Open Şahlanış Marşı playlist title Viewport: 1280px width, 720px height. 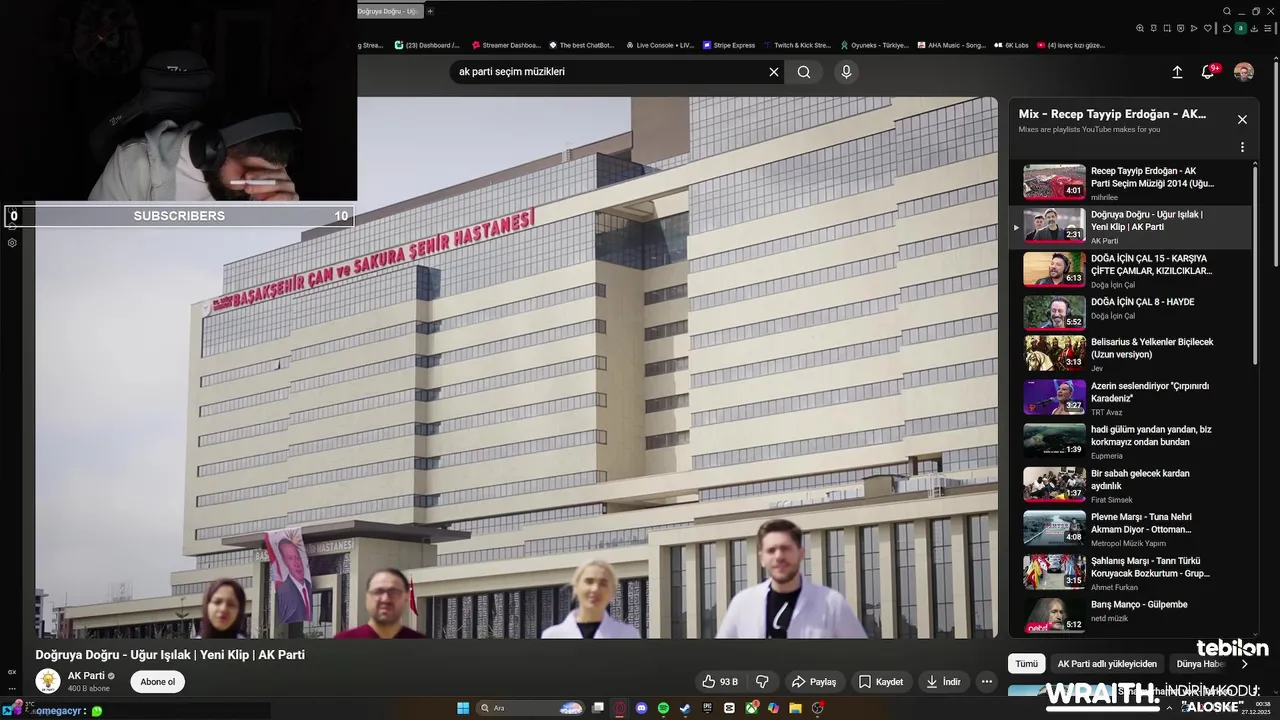coord(1150,567)
